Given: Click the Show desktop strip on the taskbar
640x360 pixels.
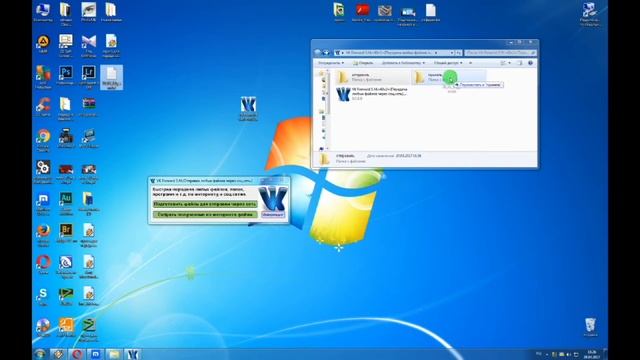Looking at the screenshot, I should pyautogui.click(x=606, y=354).
